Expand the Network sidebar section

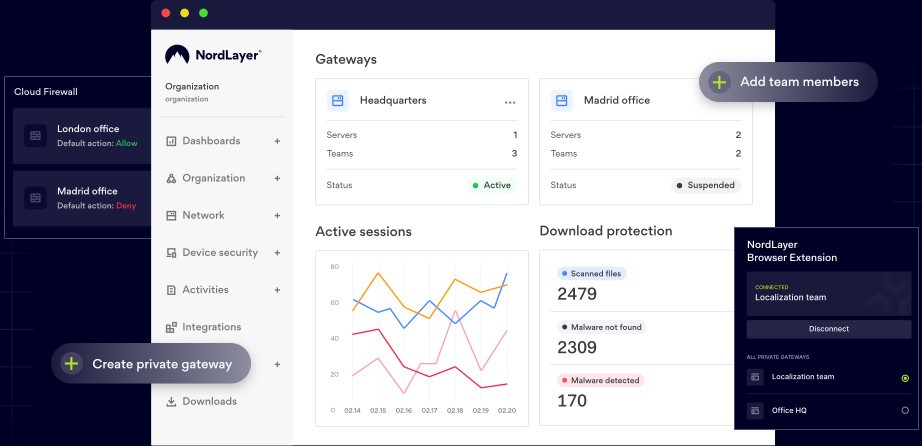pyautogui.click(x=277, y=215)
